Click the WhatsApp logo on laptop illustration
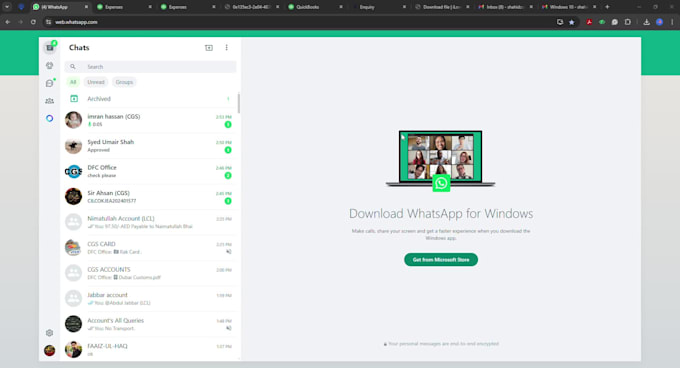The height and width of the screenshot is (368, 680). [x=441, y=183]
